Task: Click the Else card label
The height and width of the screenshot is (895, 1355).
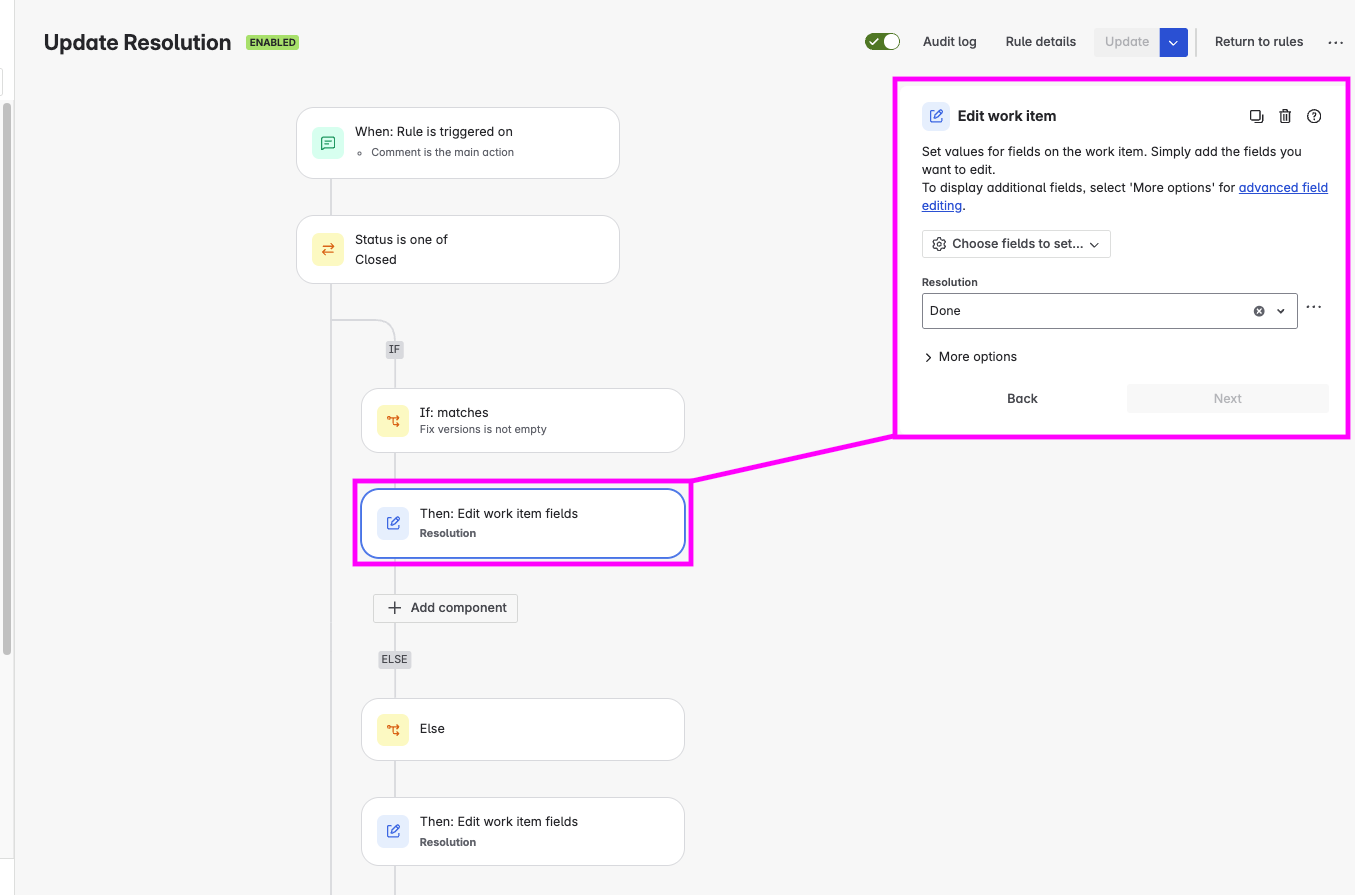Action: [432, 729]
